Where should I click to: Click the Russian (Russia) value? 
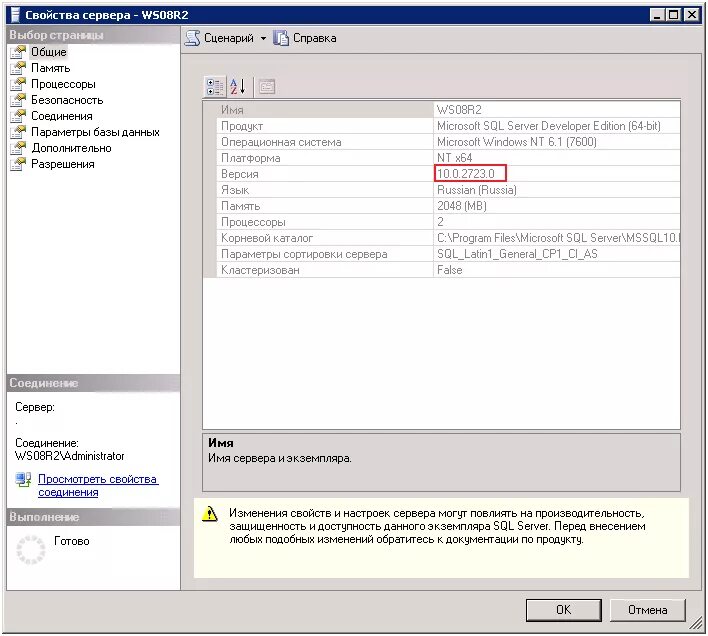click(476, 190)
